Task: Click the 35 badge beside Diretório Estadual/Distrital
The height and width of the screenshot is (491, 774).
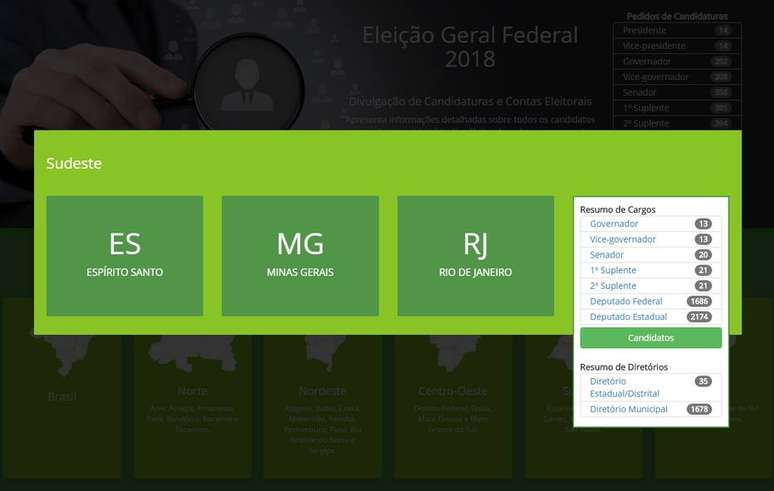Action: [703, 381]
